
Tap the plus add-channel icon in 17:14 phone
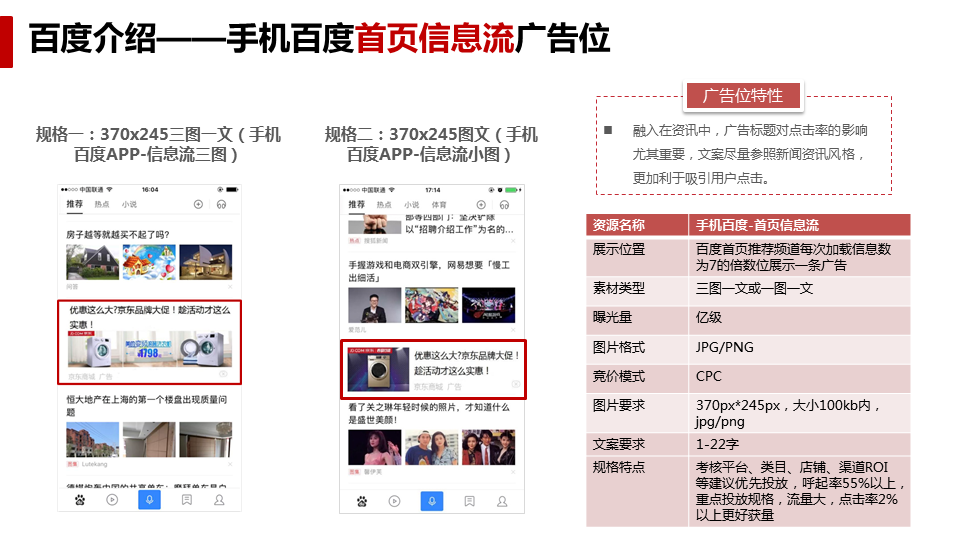coord(481,205)
